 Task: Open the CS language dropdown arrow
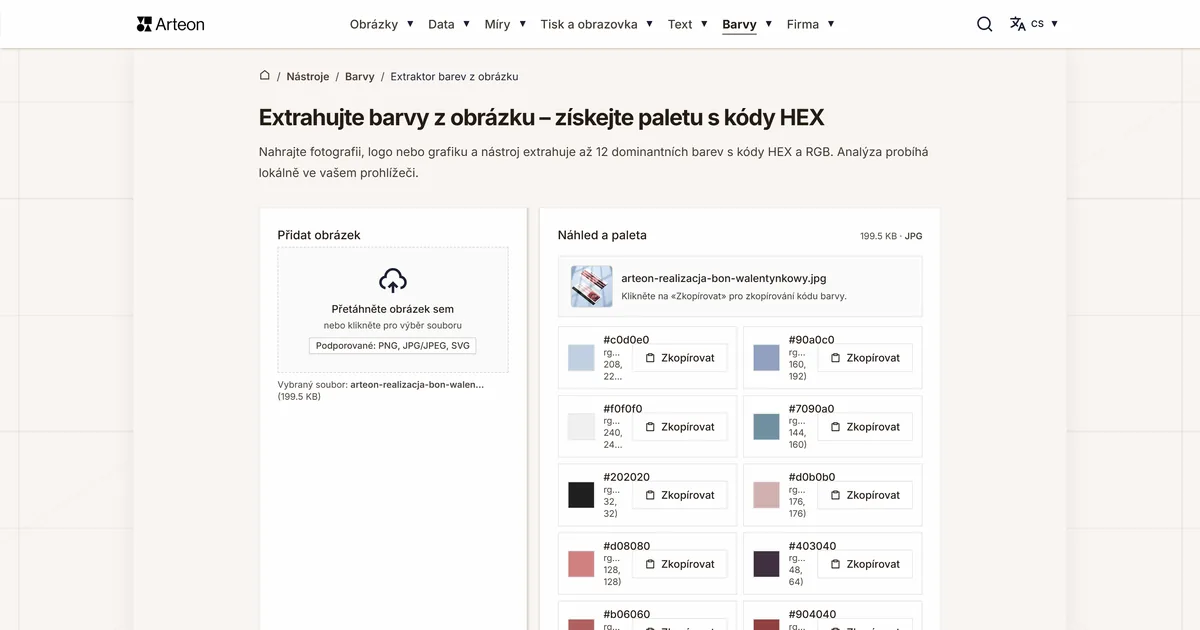(x=1054, y=24)
